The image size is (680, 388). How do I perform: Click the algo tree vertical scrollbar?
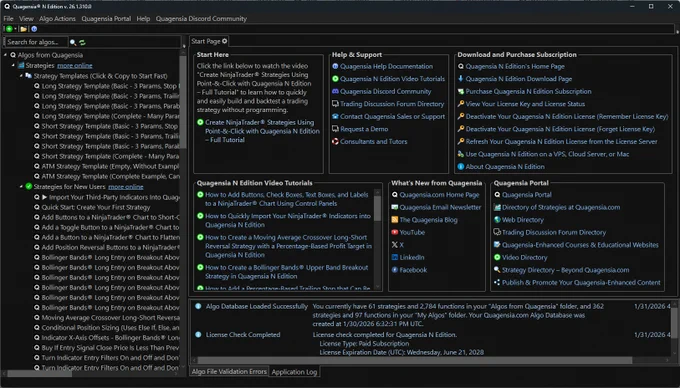[x=183, y=101]
